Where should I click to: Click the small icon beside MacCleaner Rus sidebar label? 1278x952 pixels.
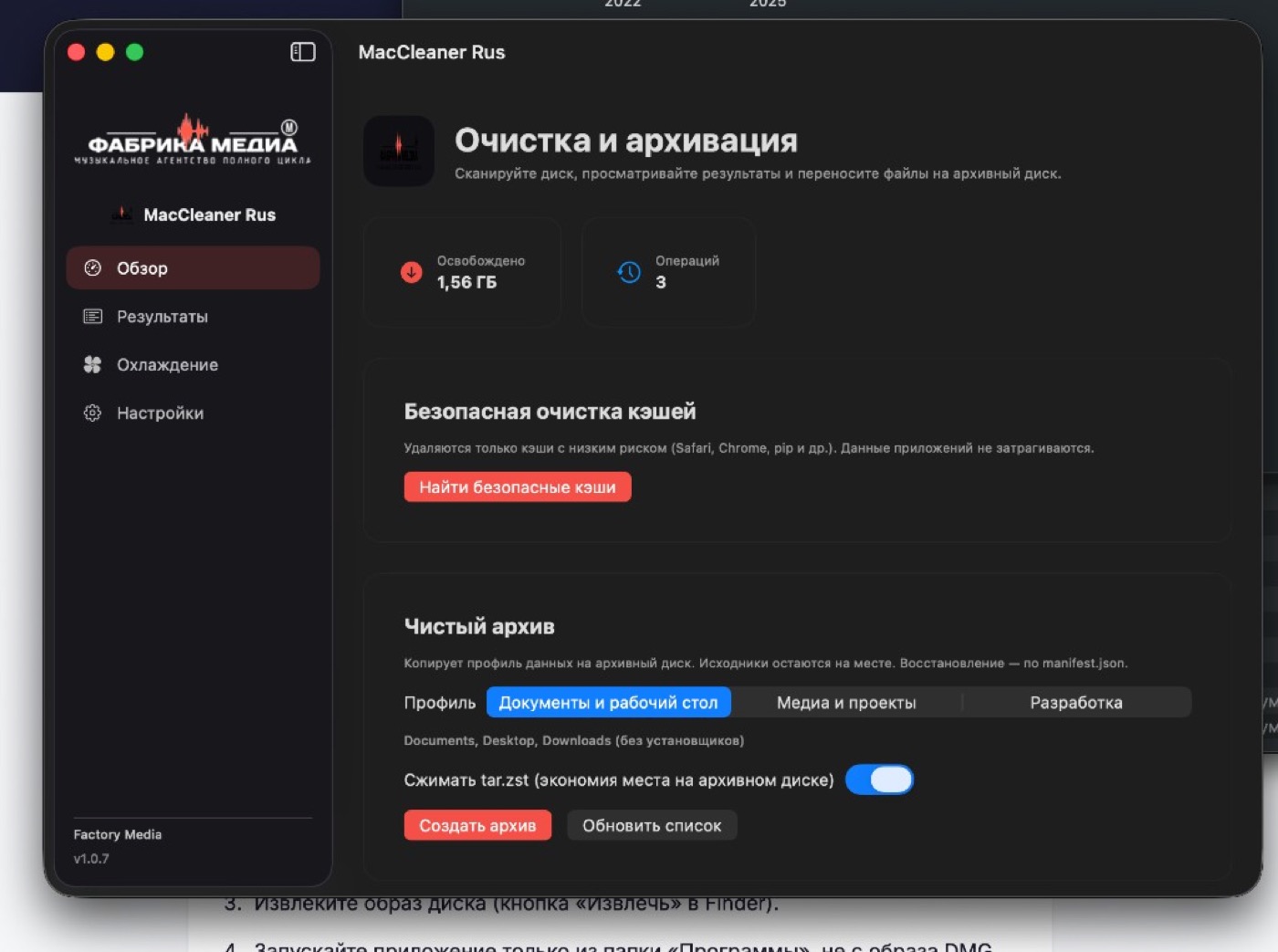[121, 214]
